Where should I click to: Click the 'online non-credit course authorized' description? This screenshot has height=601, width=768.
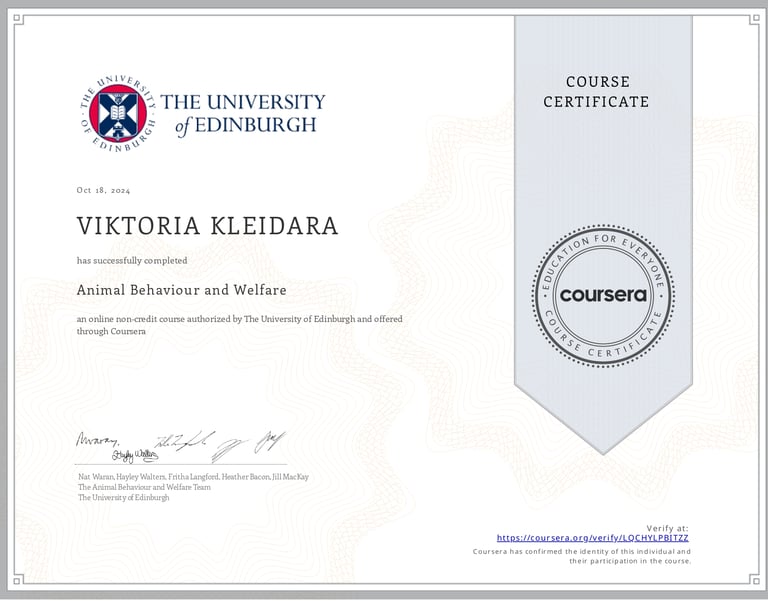[240, 325]
